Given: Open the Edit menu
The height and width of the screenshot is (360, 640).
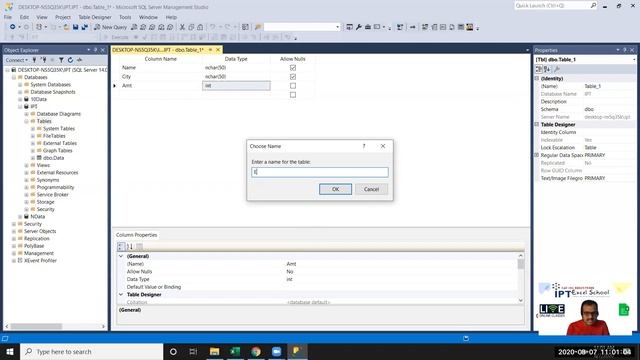Looking at the screenshot, I should pos(24,17).
